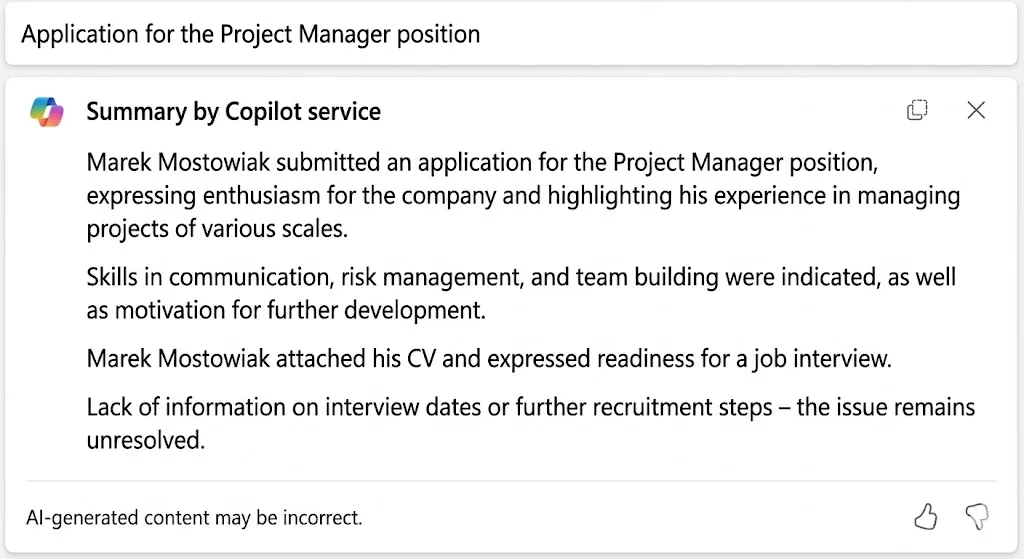Click the sentence about attached CV
1024x559 pixels.
click(x=488, y=359)
